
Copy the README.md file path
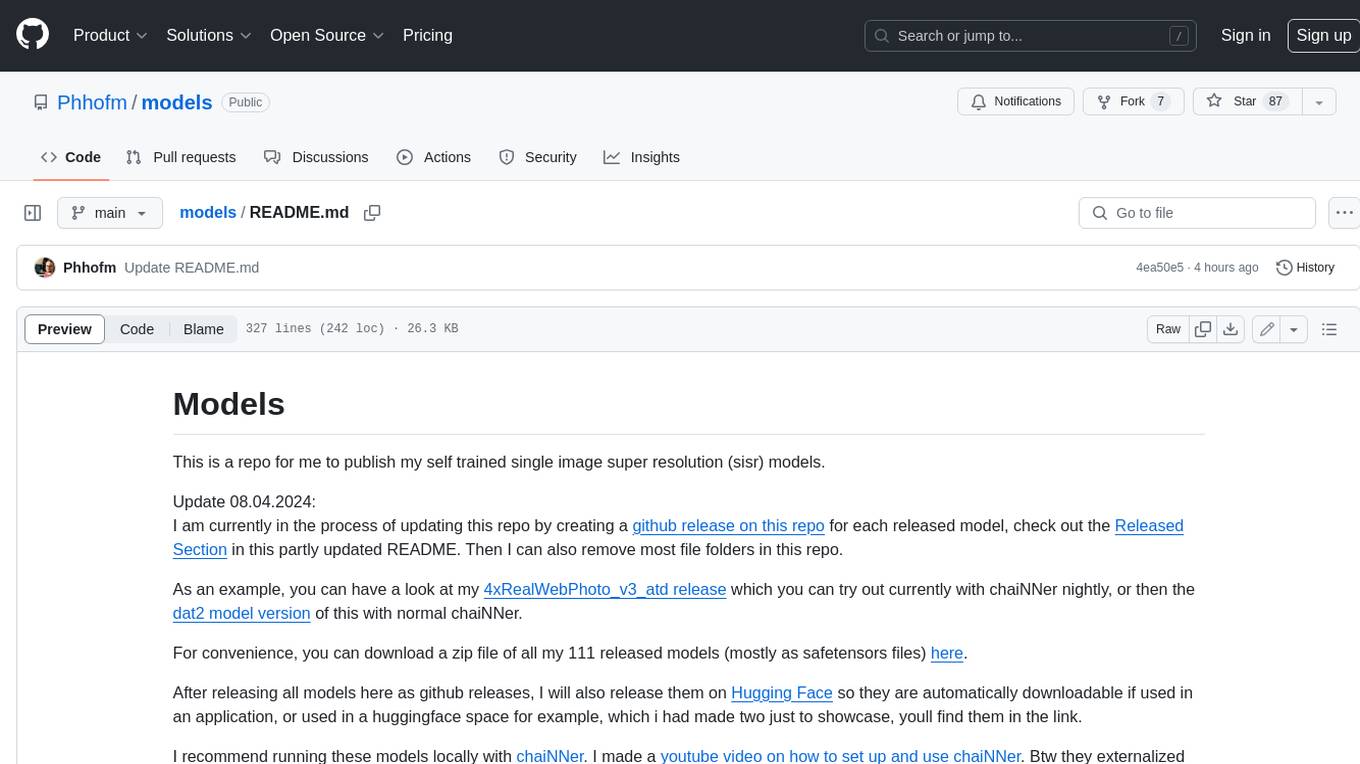coord(372,213)
